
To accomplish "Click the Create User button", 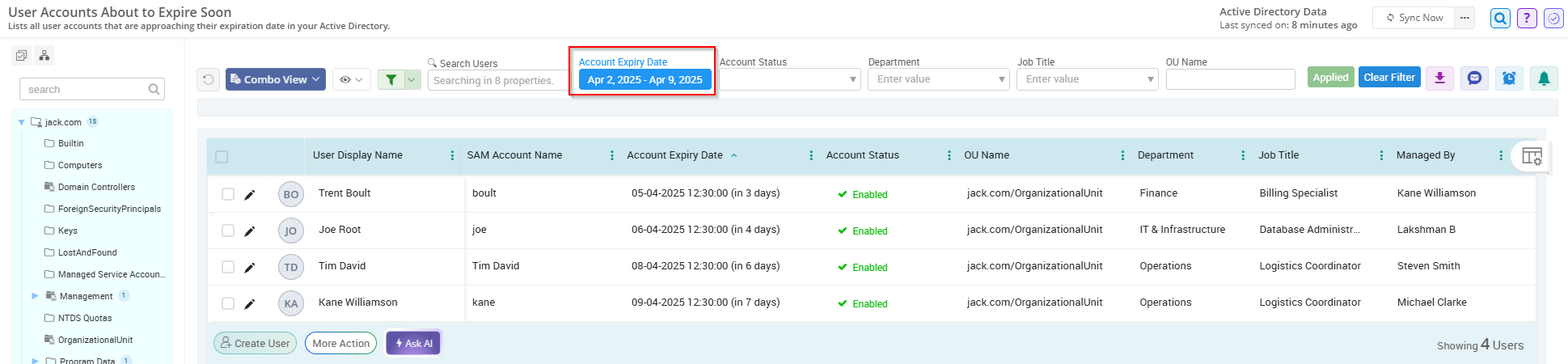I will [255, 343].
